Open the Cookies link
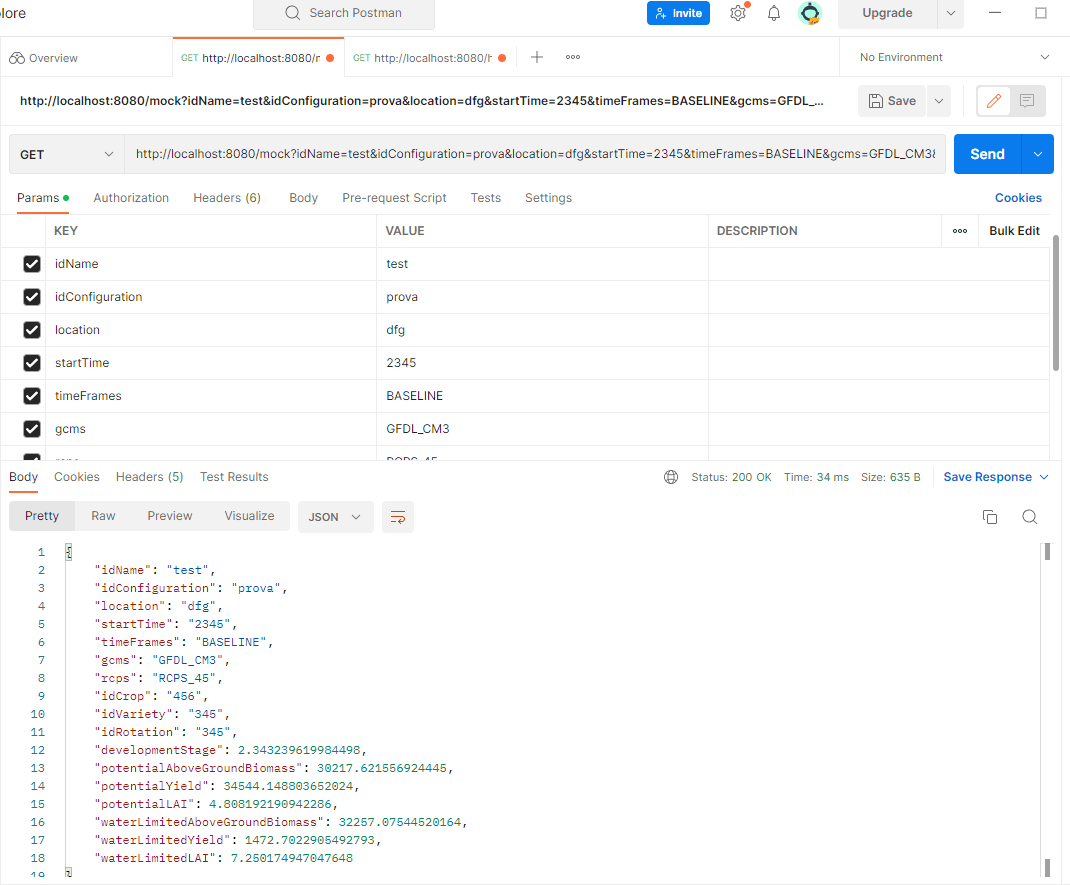Viewport: 1070px width, 885px height. [1018, 198]
